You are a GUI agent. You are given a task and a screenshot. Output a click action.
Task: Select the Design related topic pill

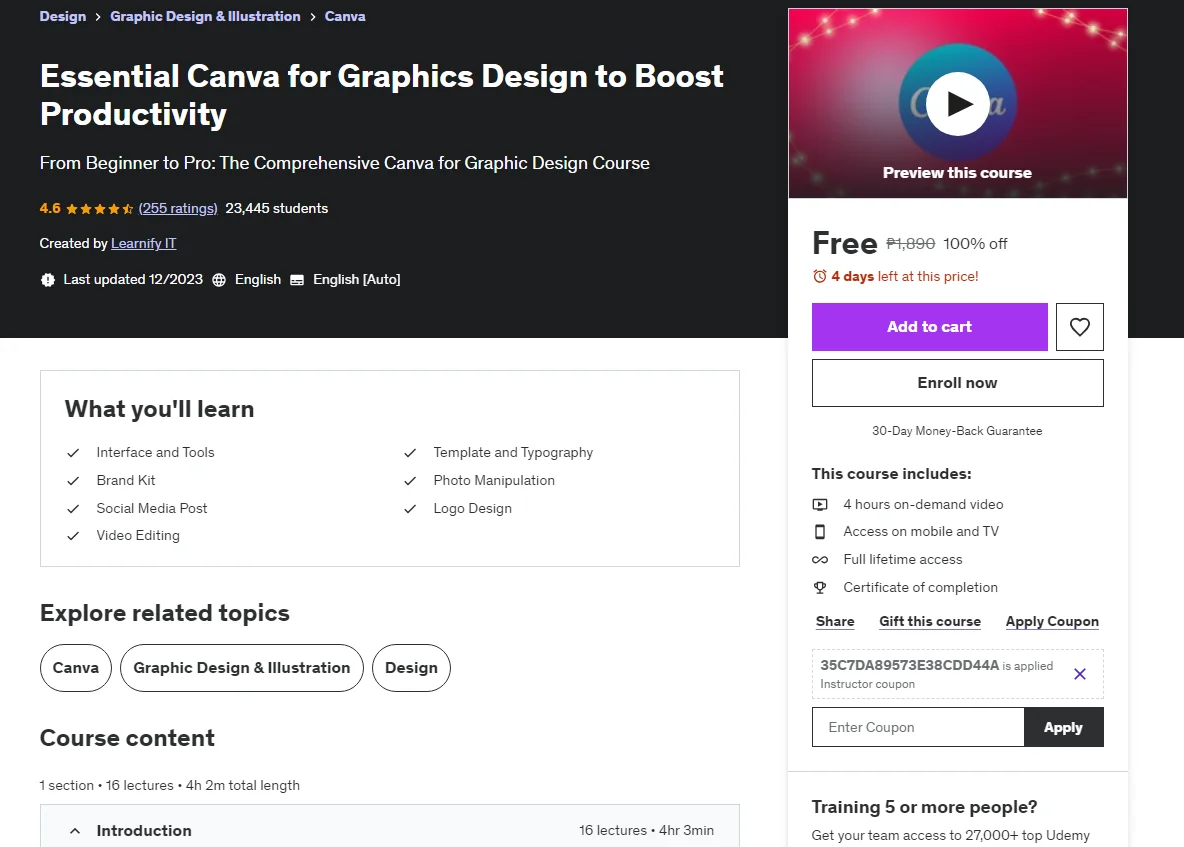point(412,667)
